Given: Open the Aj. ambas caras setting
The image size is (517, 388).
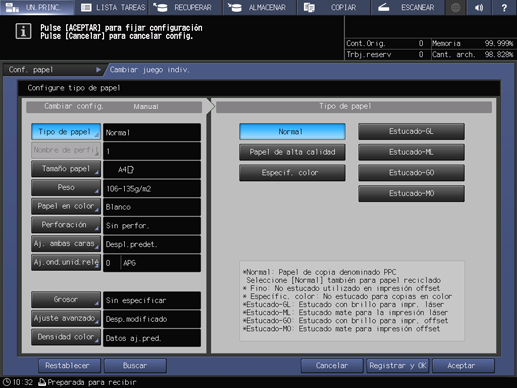Looking at the screenshot, I should coord(66,244).
